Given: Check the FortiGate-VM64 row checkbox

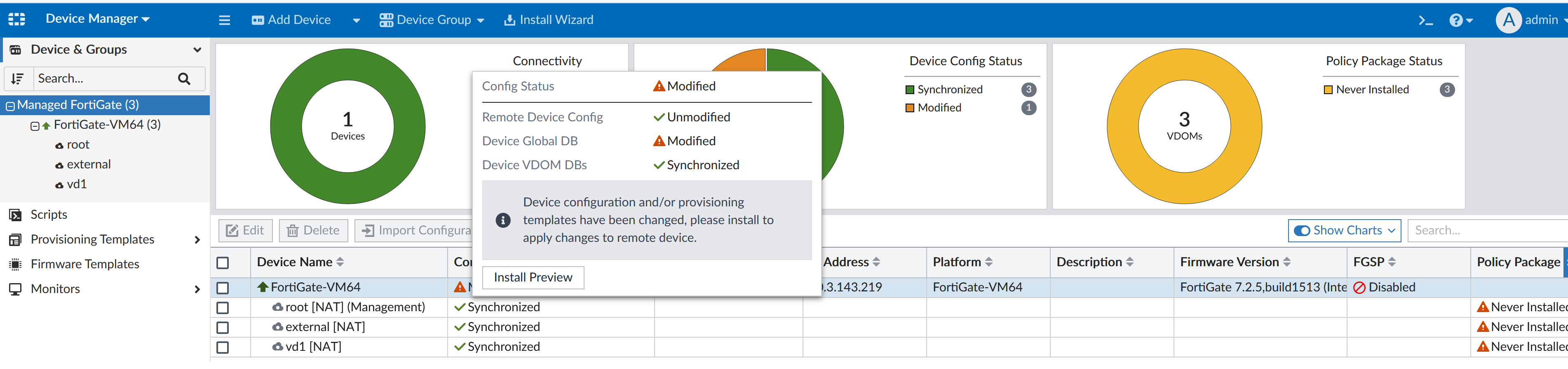Looking at the screenshot, I should (223, 287).
